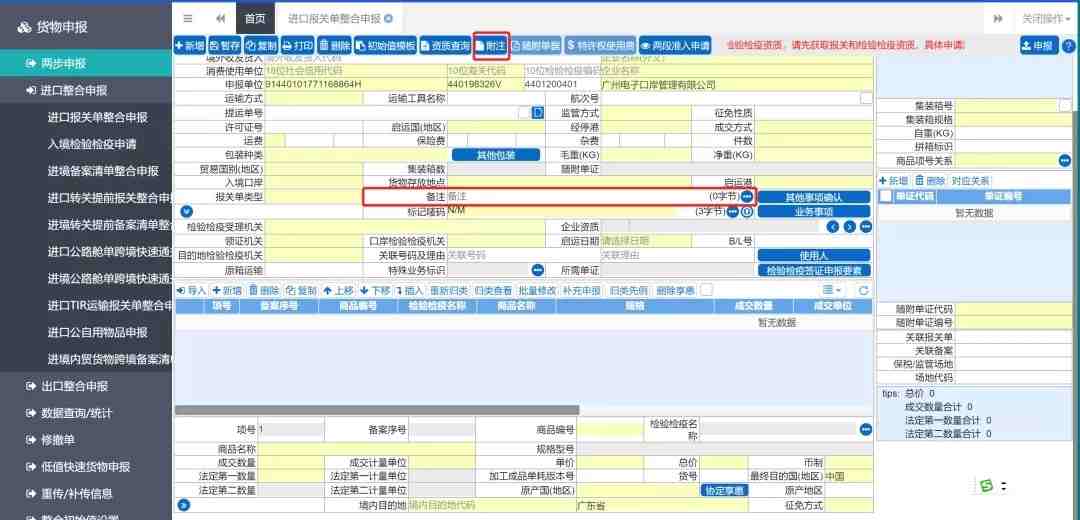
Task: Open 进口报关单整合申报 in the sidebar
Action: (98, 117)
